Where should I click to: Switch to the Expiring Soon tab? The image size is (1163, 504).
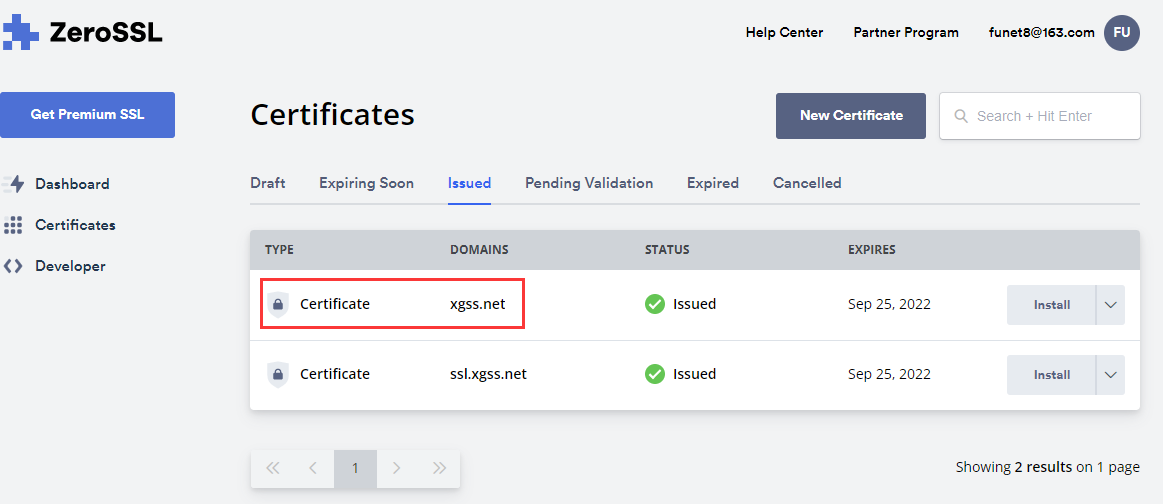pos(366,183)
